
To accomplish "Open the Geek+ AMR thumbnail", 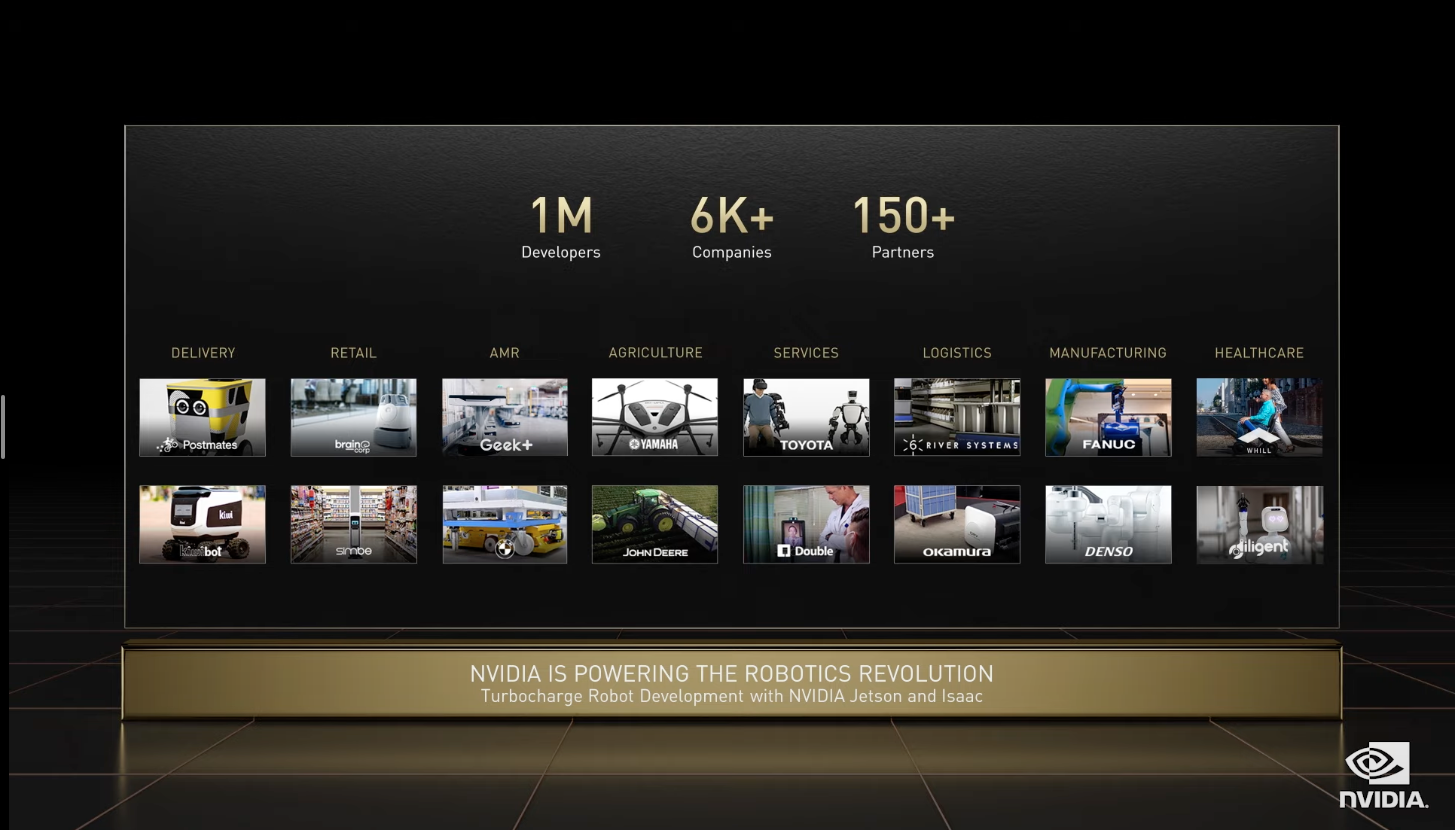I will click(504, 417).
